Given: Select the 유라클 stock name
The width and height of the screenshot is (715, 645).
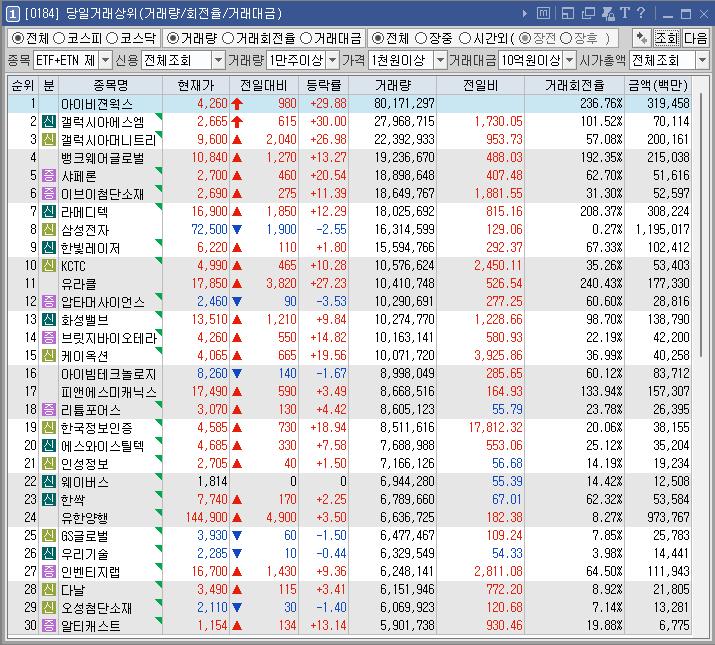Looking at the screenshot, I should click(79, 284).
